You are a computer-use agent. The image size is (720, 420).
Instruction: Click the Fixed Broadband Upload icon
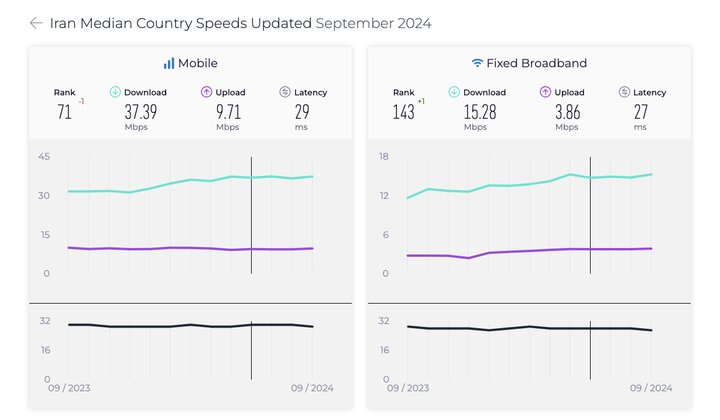(546, 92)
